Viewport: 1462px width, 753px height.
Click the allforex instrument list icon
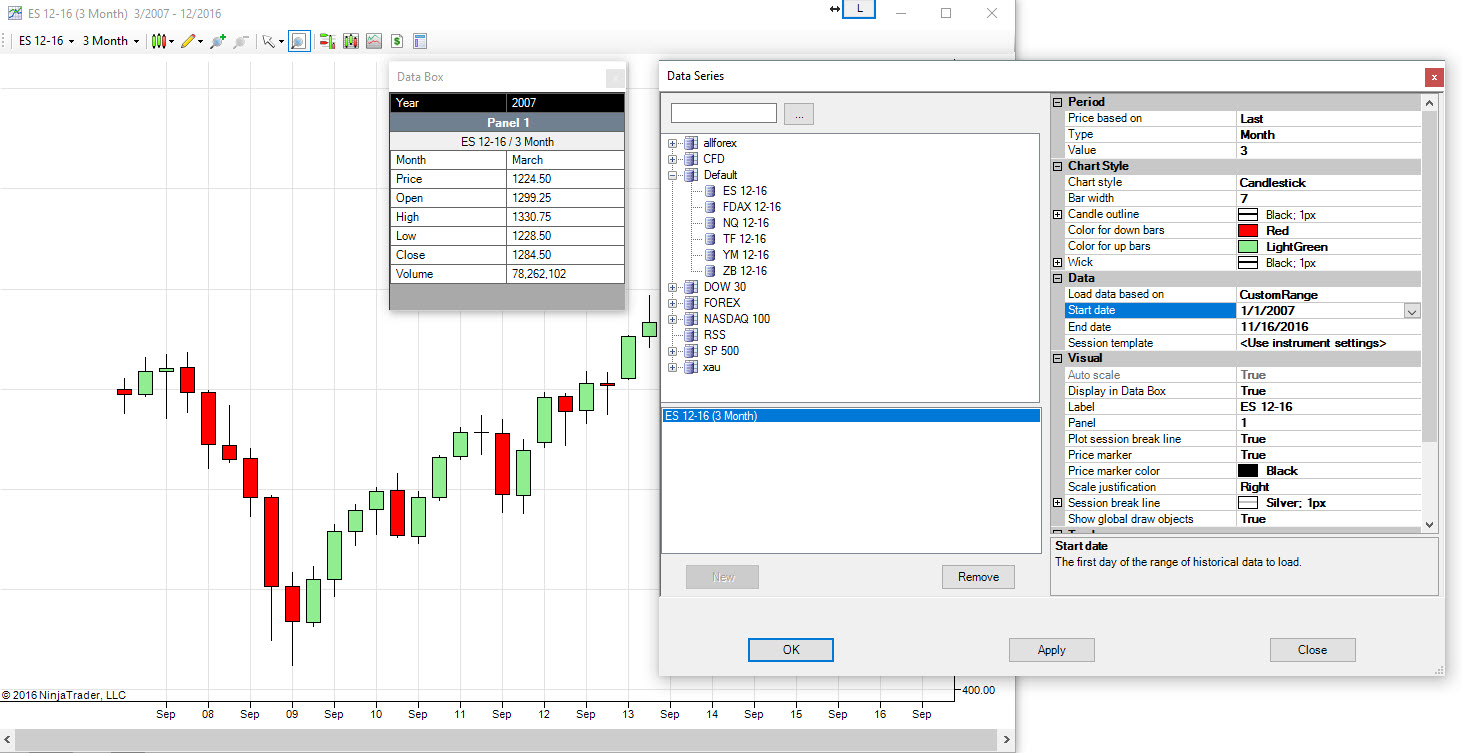pyautogui.click(x=691, y=143)
